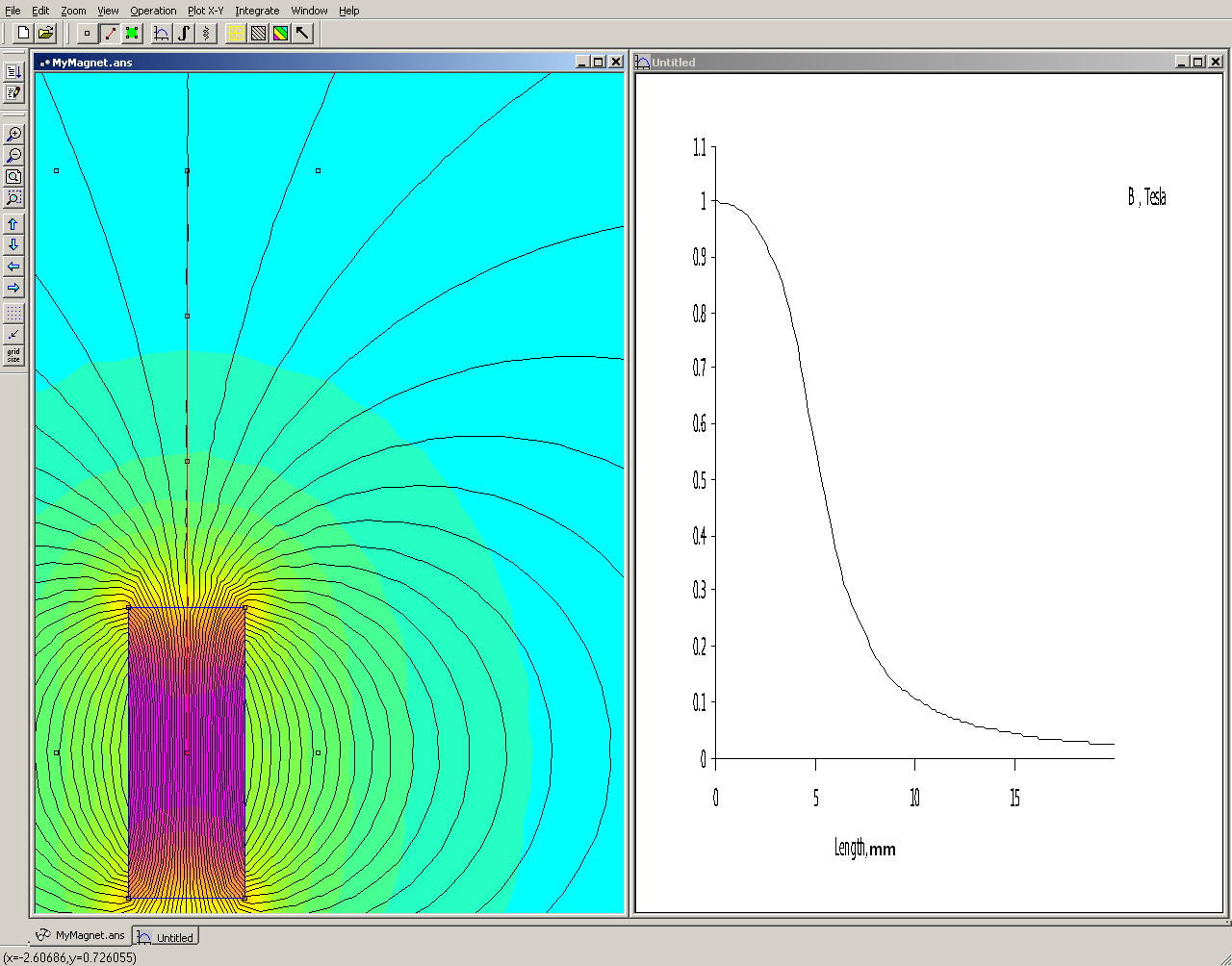Toggle yellow mesh display icon
This screenshot has width=1232, height=966.
click(236, 33)
